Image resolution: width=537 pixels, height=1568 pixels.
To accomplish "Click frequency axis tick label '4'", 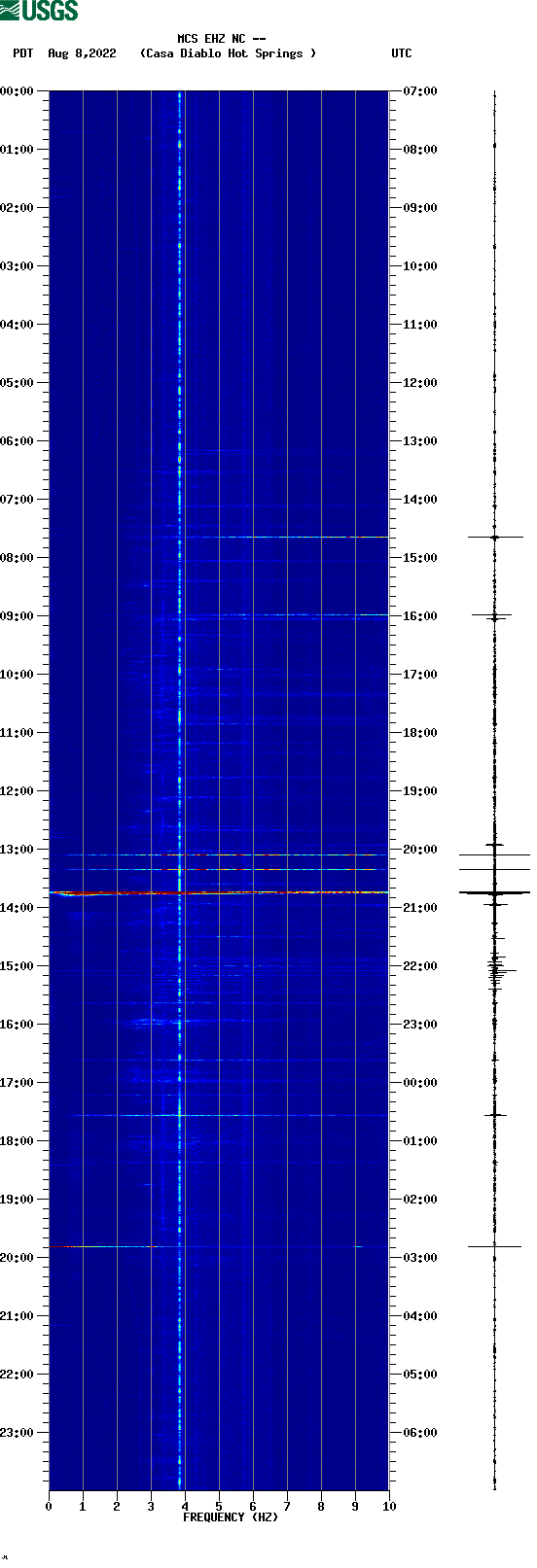I will click(185, 1507).
